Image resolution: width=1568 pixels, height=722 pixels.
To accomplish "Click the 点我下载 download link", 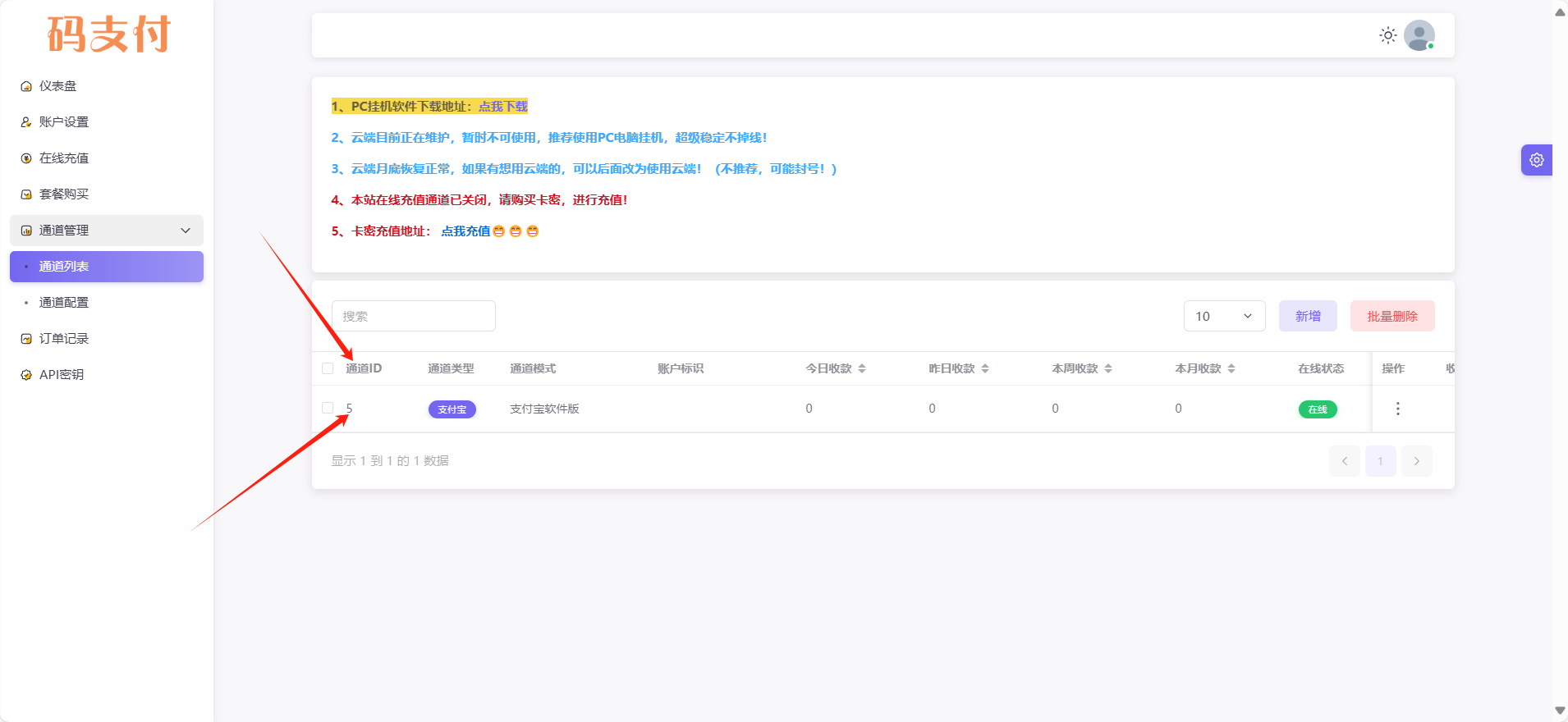I will click(x=502, y=107).
